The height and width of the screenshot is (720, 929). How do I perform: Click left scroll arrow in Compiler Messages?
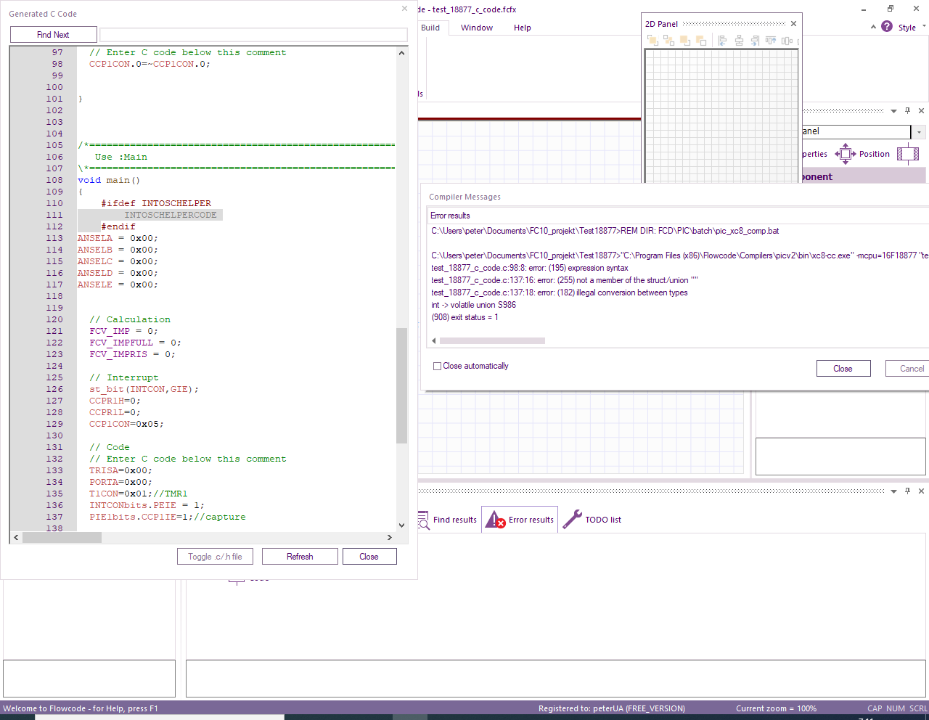coord(434,341)
